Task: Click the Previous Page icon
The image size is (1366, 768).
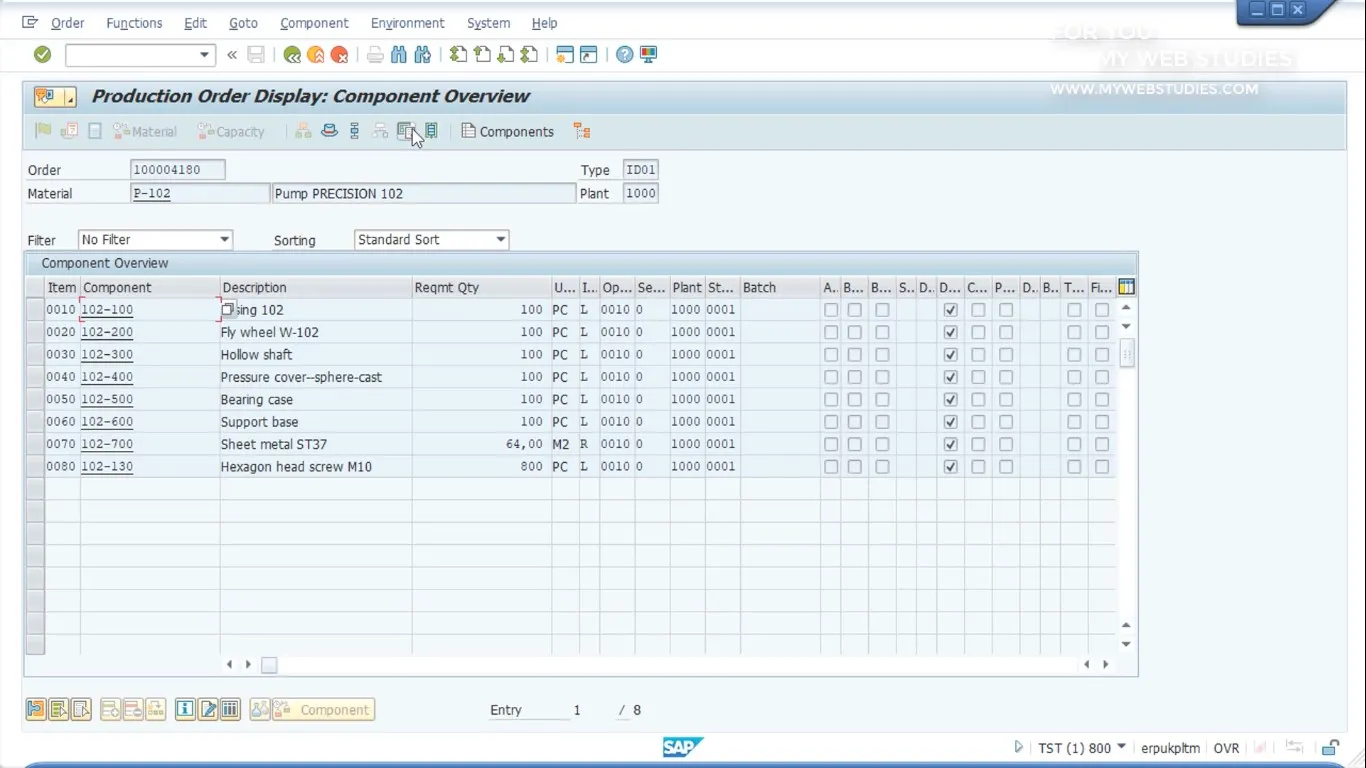Action: 482,55
